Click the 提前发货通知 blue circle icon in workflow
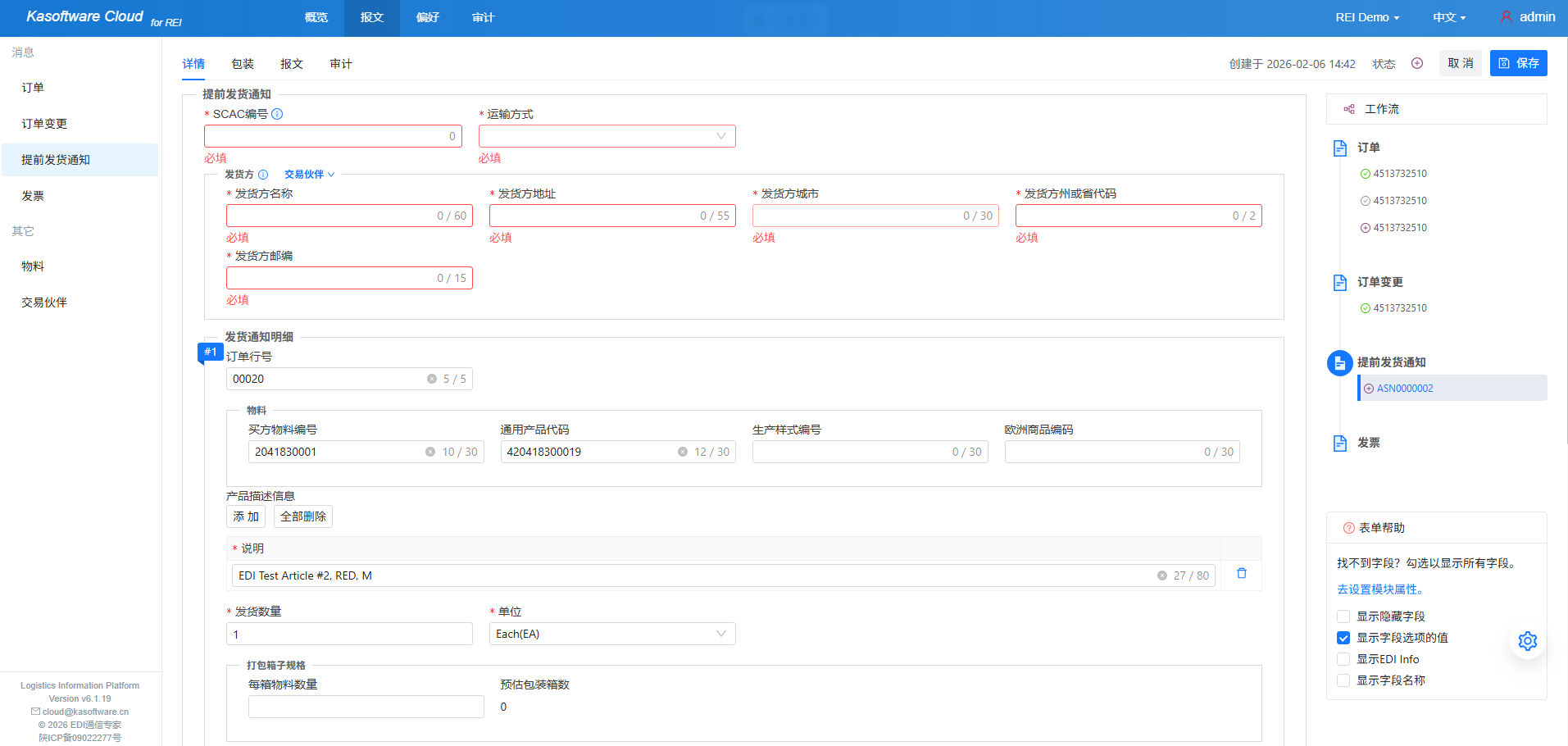The height and width of the screenshot is (746, 1568). (x=1340, y=362)
